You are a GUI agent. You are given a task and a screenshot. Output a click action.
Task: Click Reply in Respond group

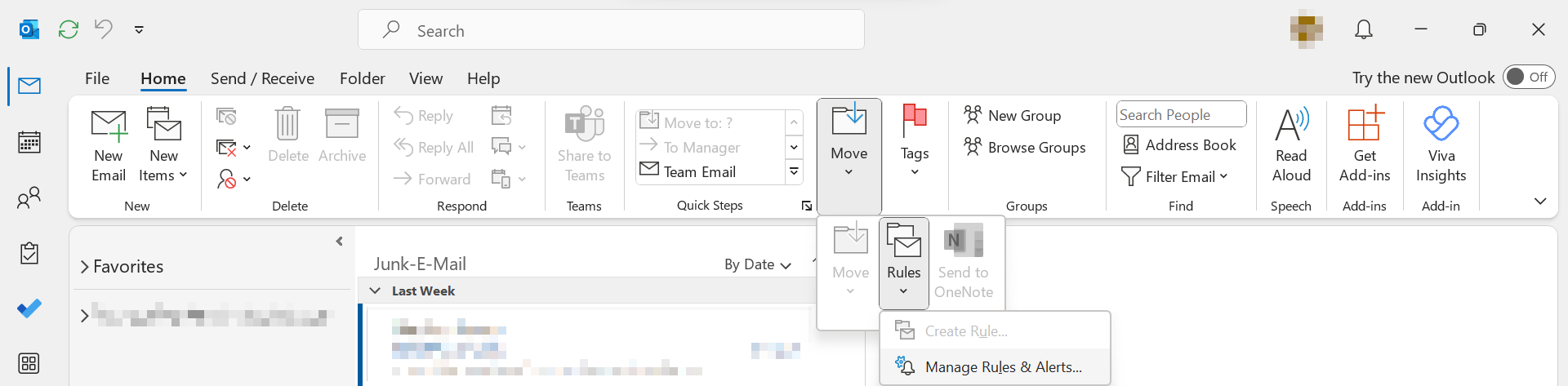click(x=424, y=116)
